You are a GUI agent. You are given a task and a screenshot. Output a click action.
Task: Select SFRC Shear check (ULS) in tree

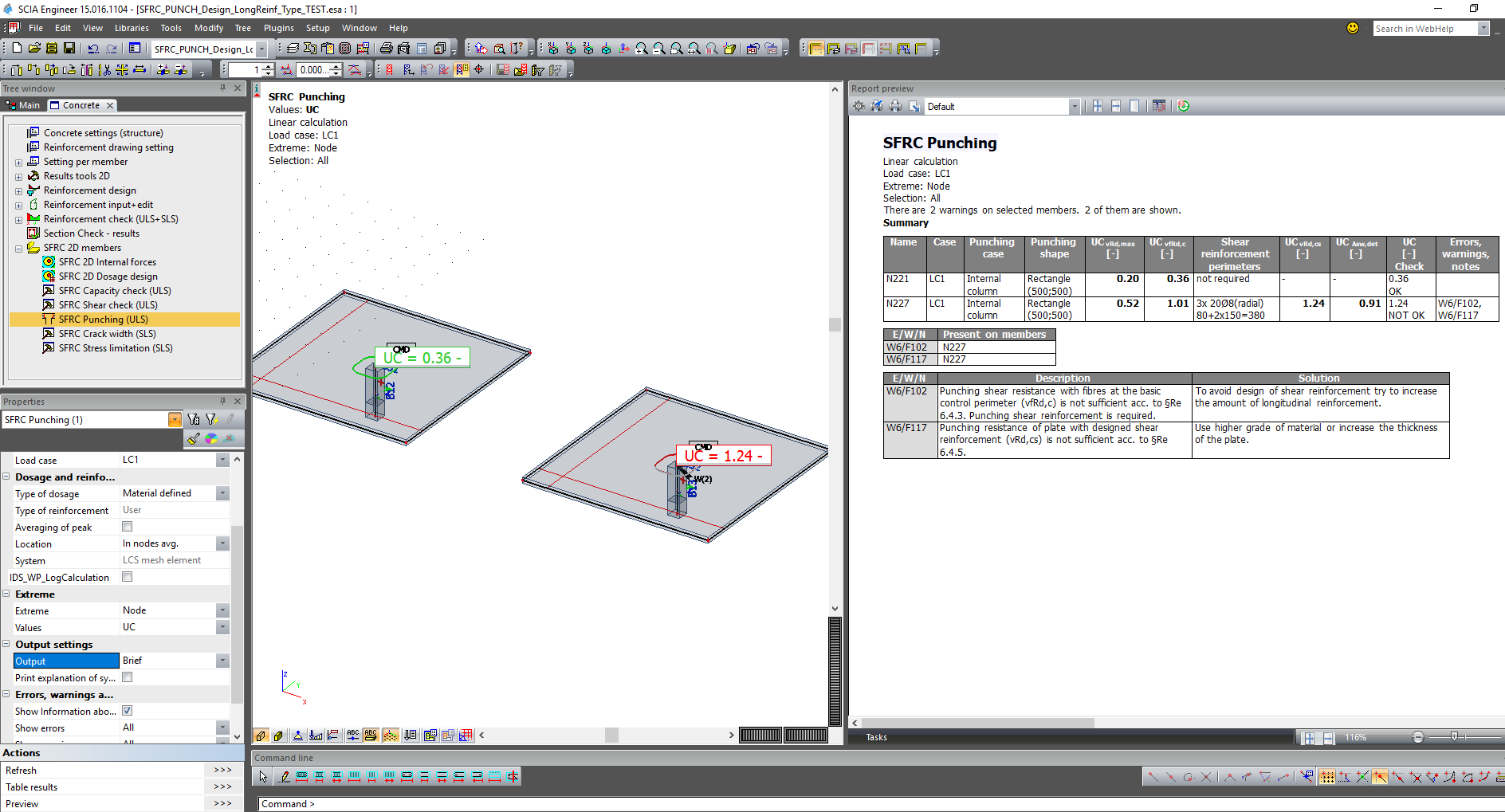(x=108, y=305)
